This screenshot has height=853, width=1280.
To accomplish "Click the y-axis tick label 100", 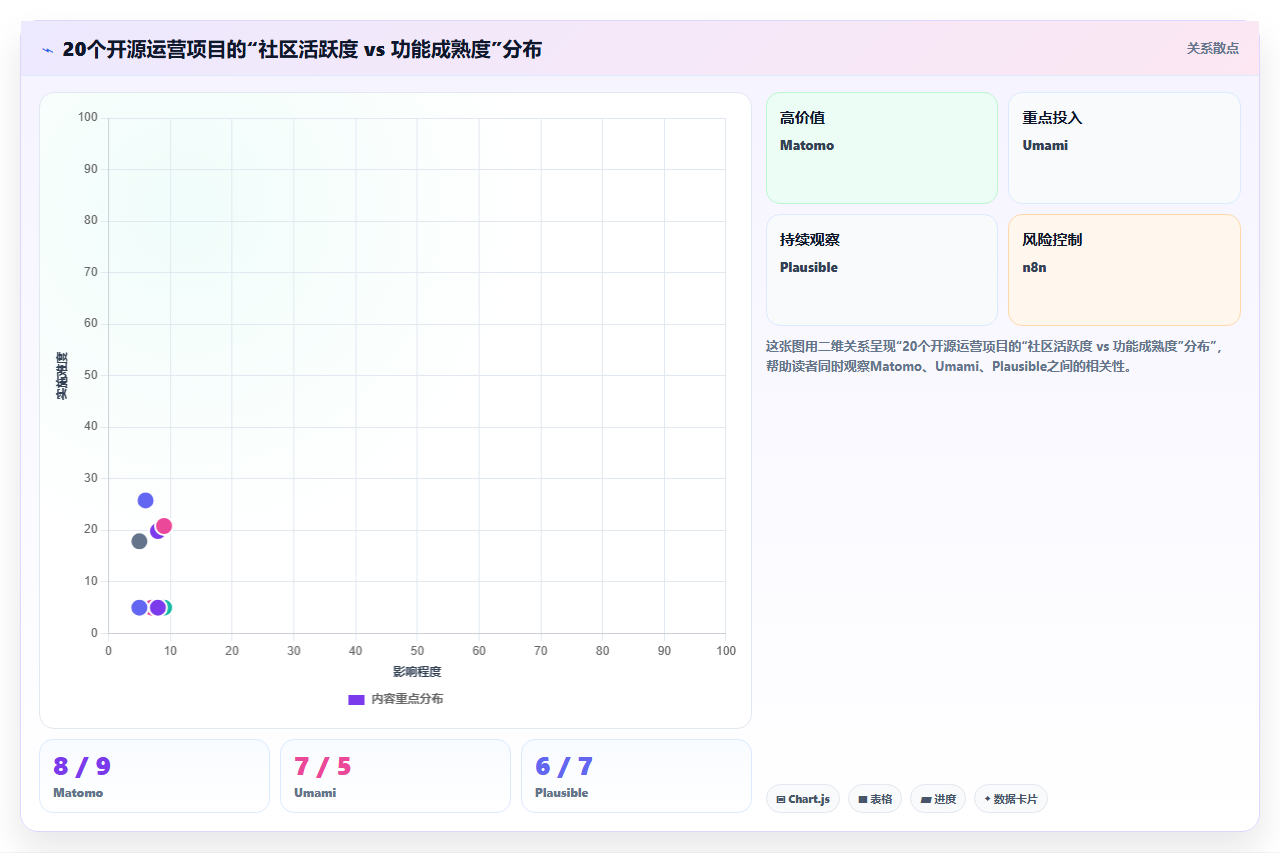I will pyautogui.click(x=88, y=118).
